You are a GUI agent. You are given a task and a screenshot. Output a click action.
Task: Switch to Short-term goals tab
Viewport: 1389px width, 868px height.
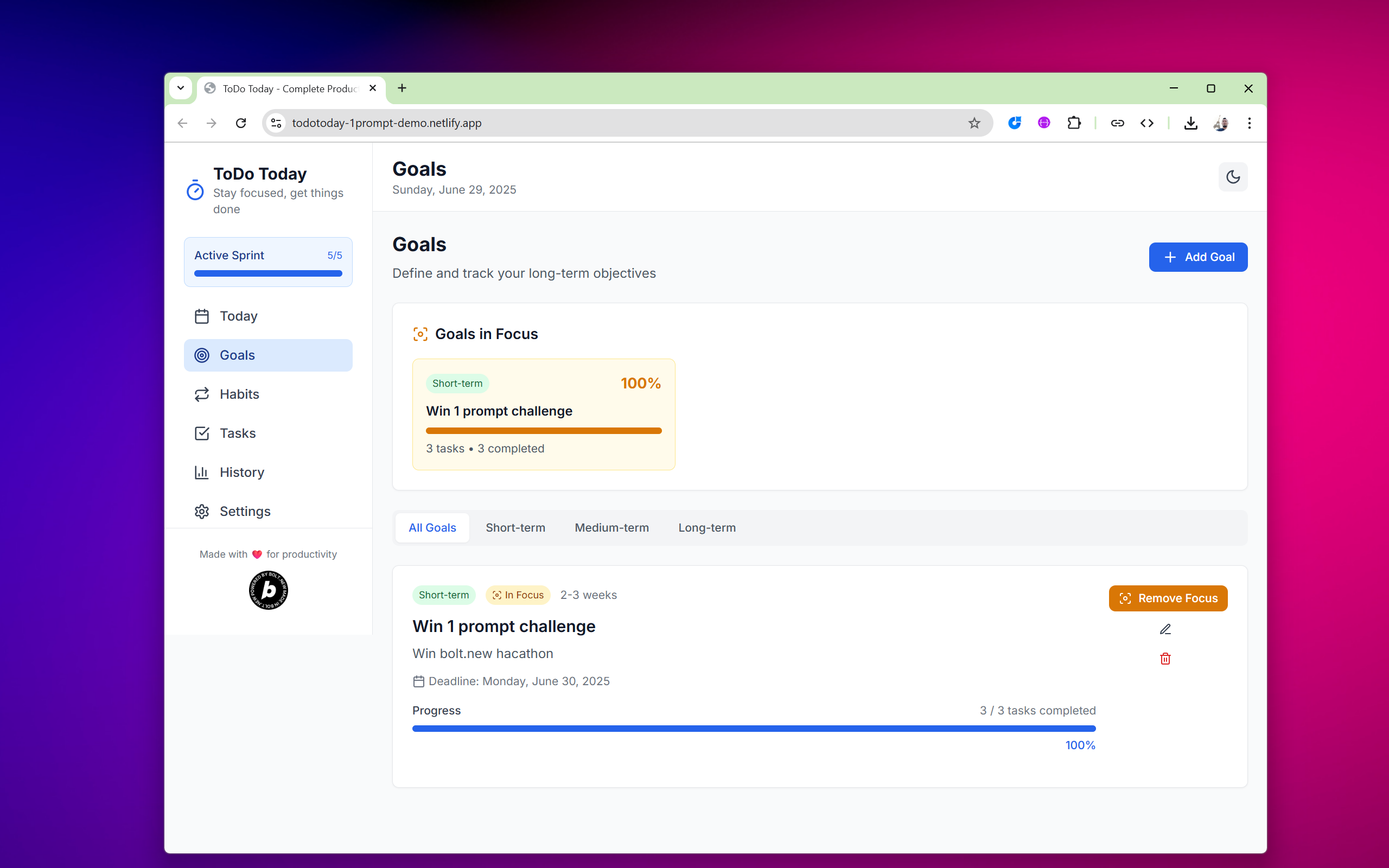click(x=515, y=527)
